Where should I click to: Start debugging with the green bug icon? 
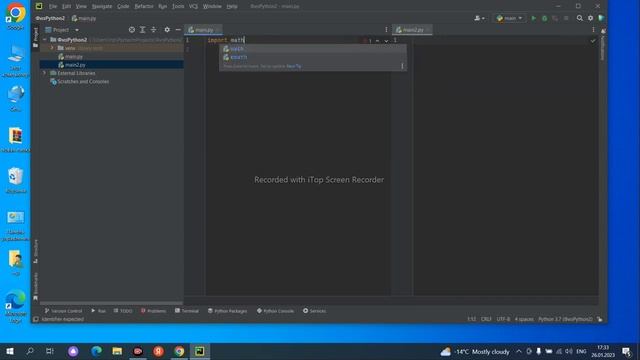tap(544, 18)
